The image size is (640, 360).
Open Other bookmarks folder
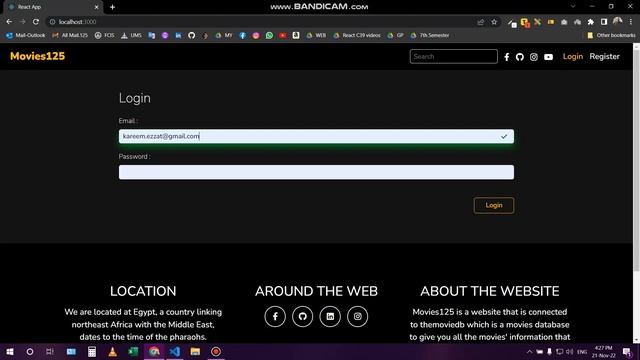[611, 36]
